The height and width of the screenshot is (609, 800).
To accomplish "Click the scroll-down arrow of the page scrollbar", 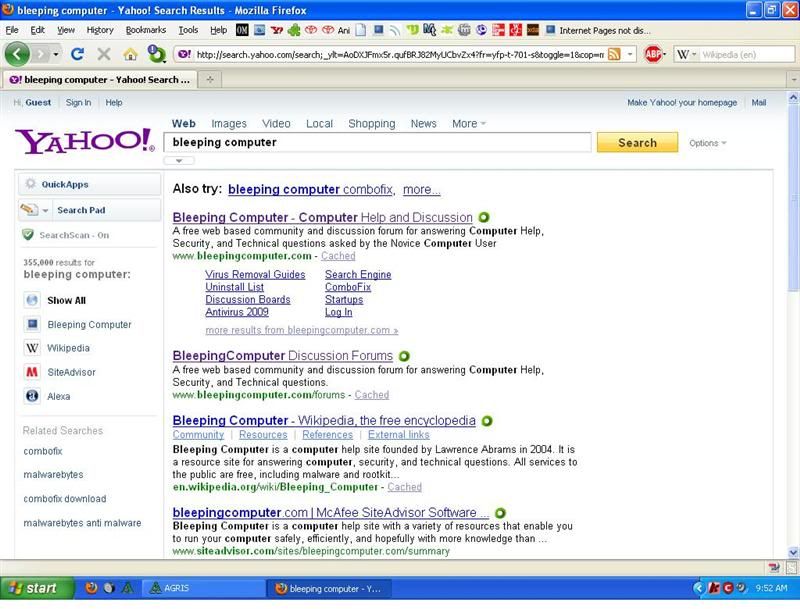I will tap(793, 552).
